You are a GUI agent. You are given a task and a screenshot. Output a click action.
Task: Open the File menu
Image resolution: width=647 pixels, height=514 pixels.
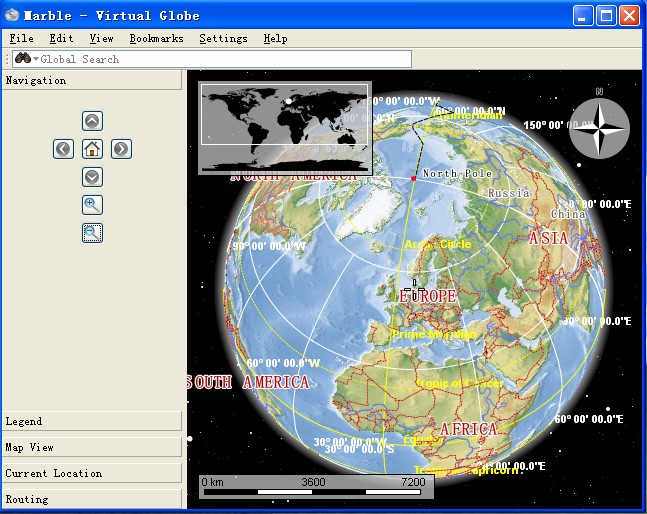click(21, 38)
